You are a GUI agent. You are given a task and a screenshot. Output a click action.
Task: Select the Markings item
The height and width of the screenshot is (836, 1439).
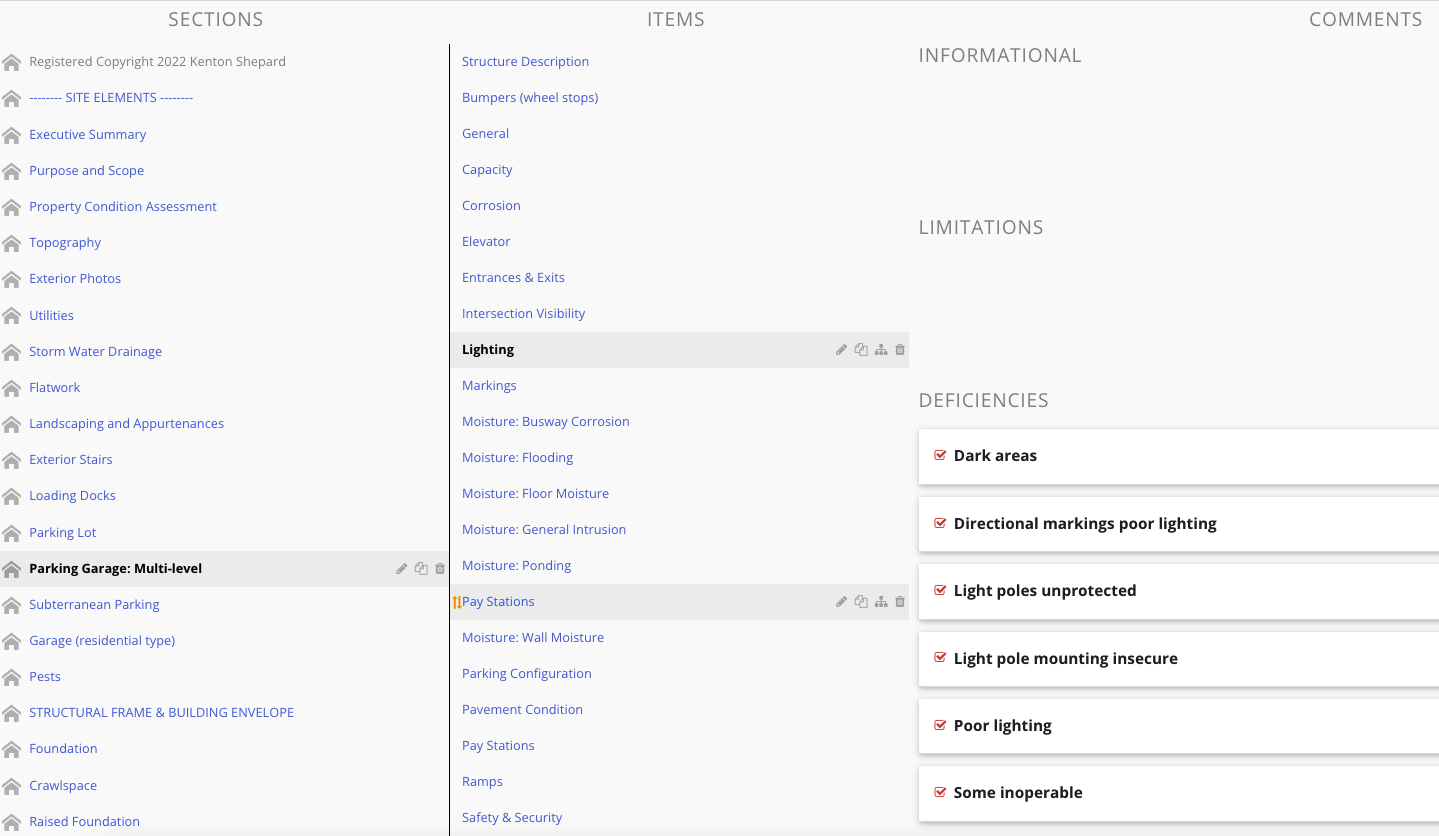(489, 386)
